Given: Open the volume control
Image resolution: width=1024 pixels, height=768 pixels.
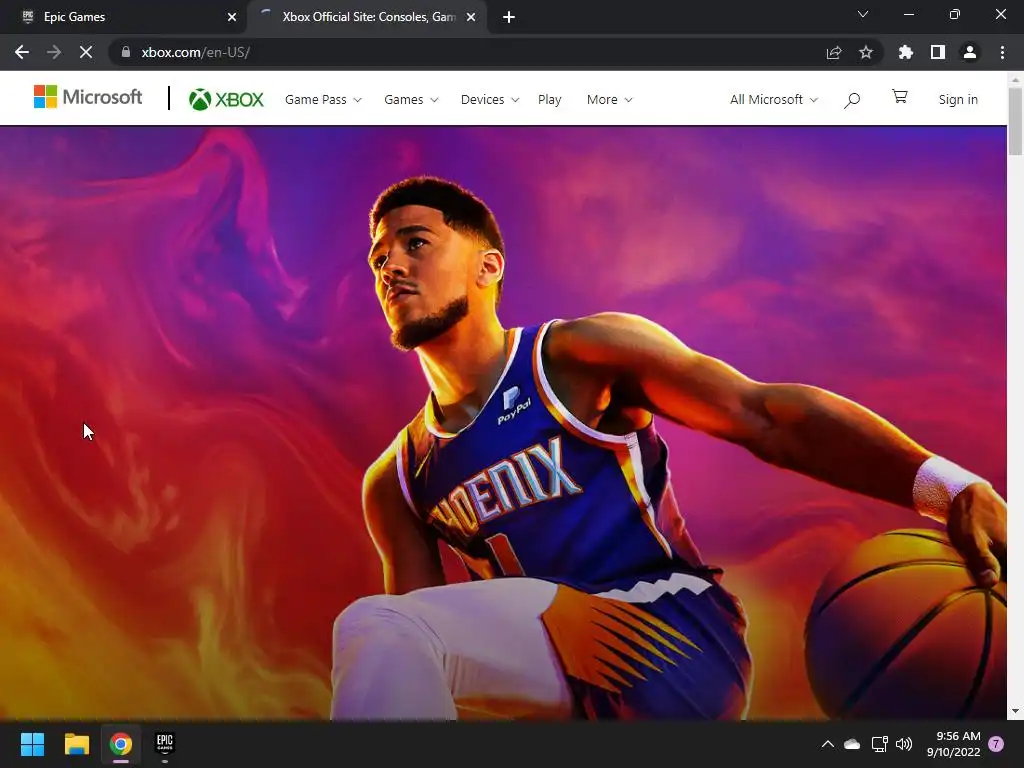Looking at the screenshot, I should [x=904, y=744].
